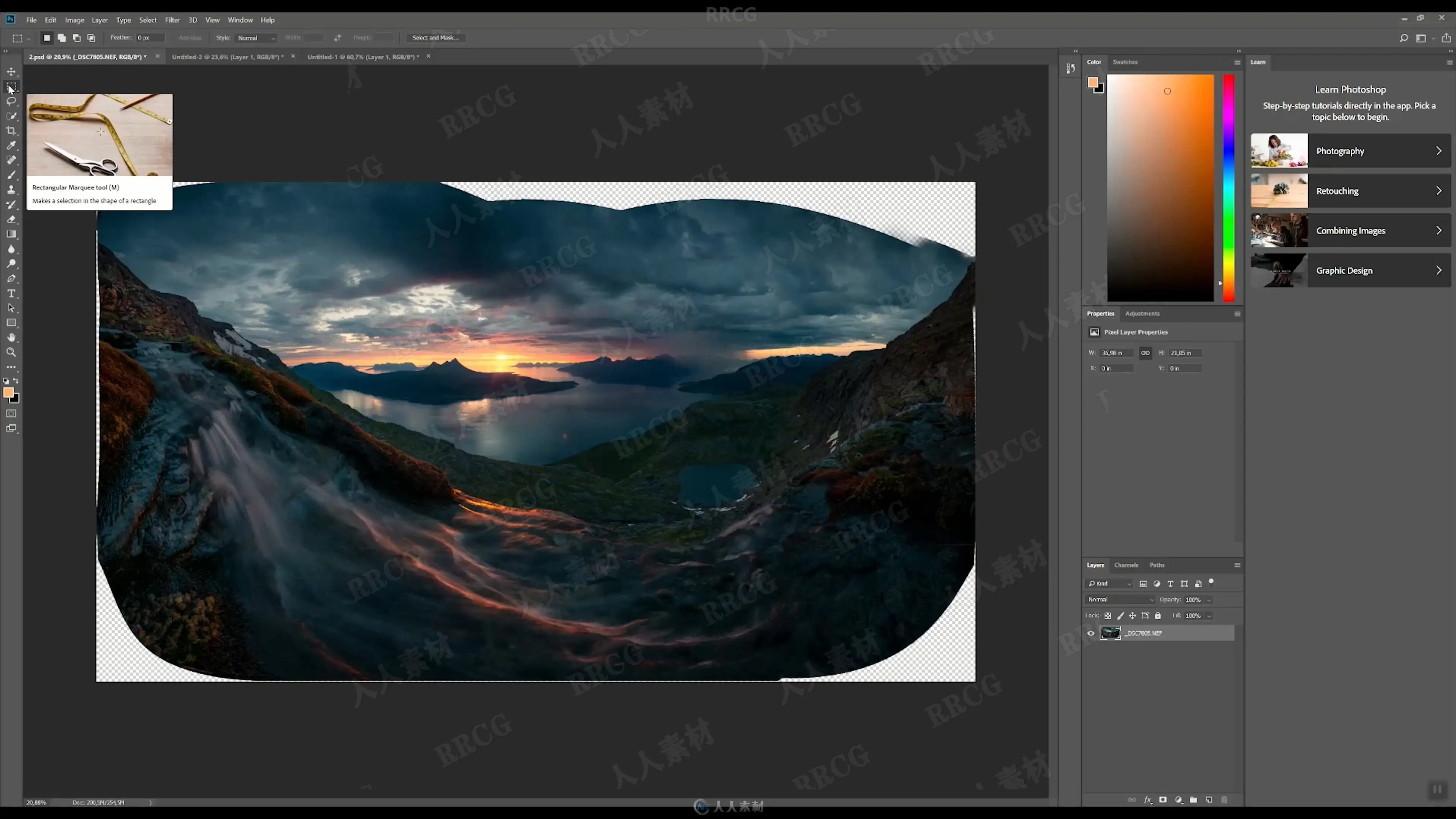Click the Feather input field
Screen dimensions: 1456x819
point(150,38)
